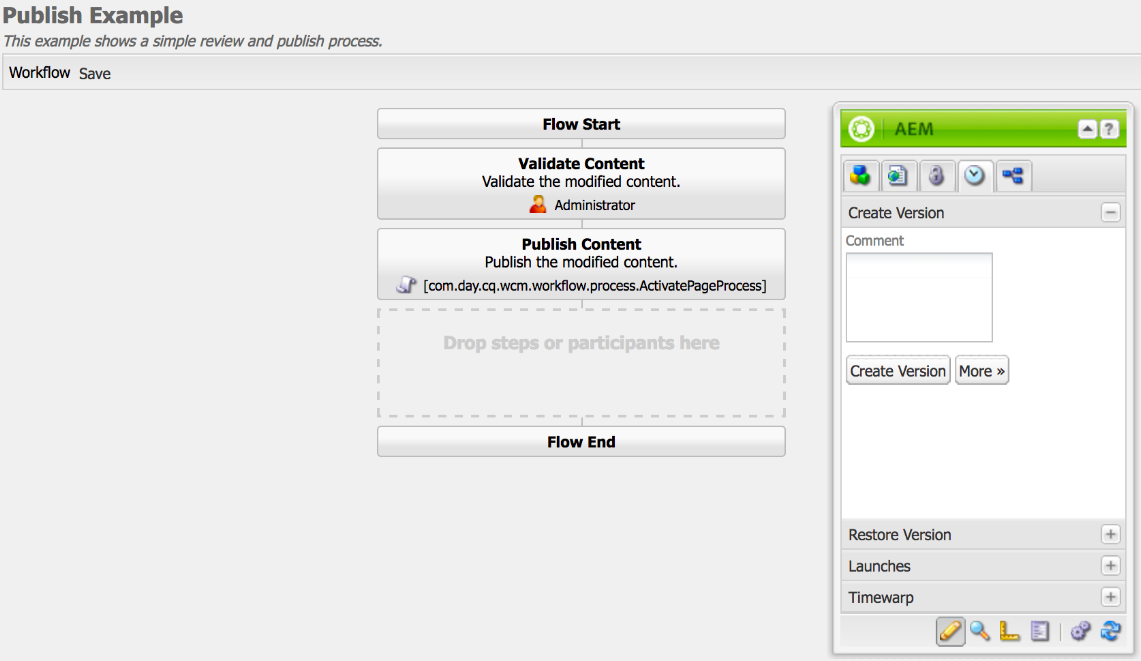Switch to the Components tab in Sidekick
This screenshot has height=661, width=1141.
pyautogui.click(x=860, y=176)
